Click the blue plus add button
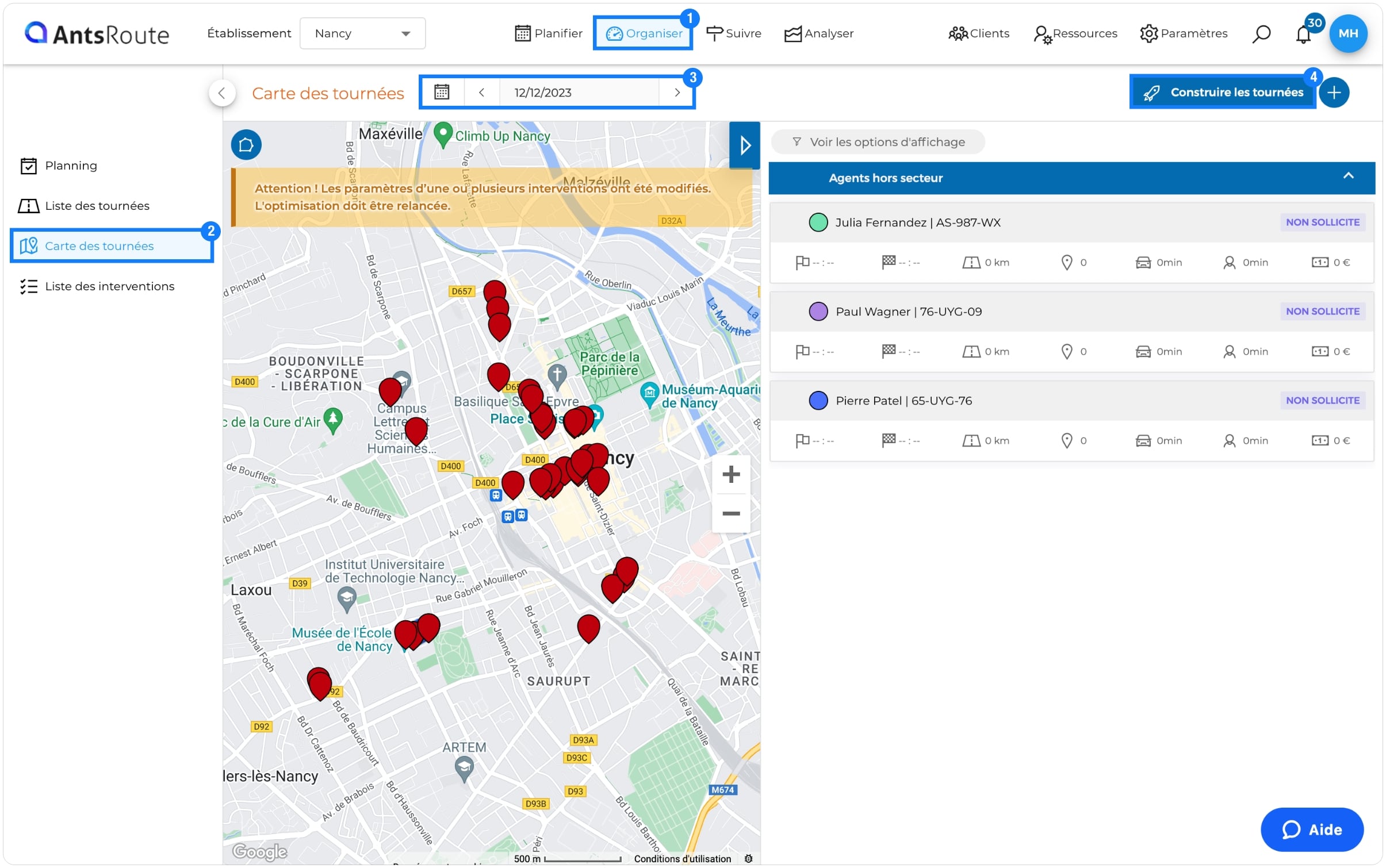 [x=1334, y=93]
